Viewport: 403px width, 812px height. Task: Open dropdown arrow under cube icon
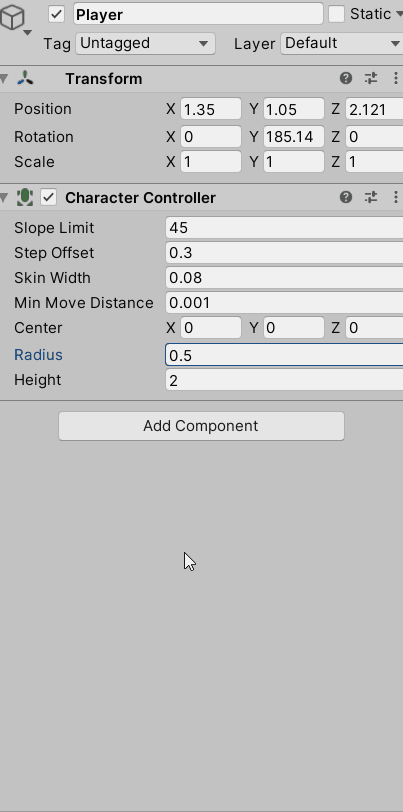pos(27,33)
